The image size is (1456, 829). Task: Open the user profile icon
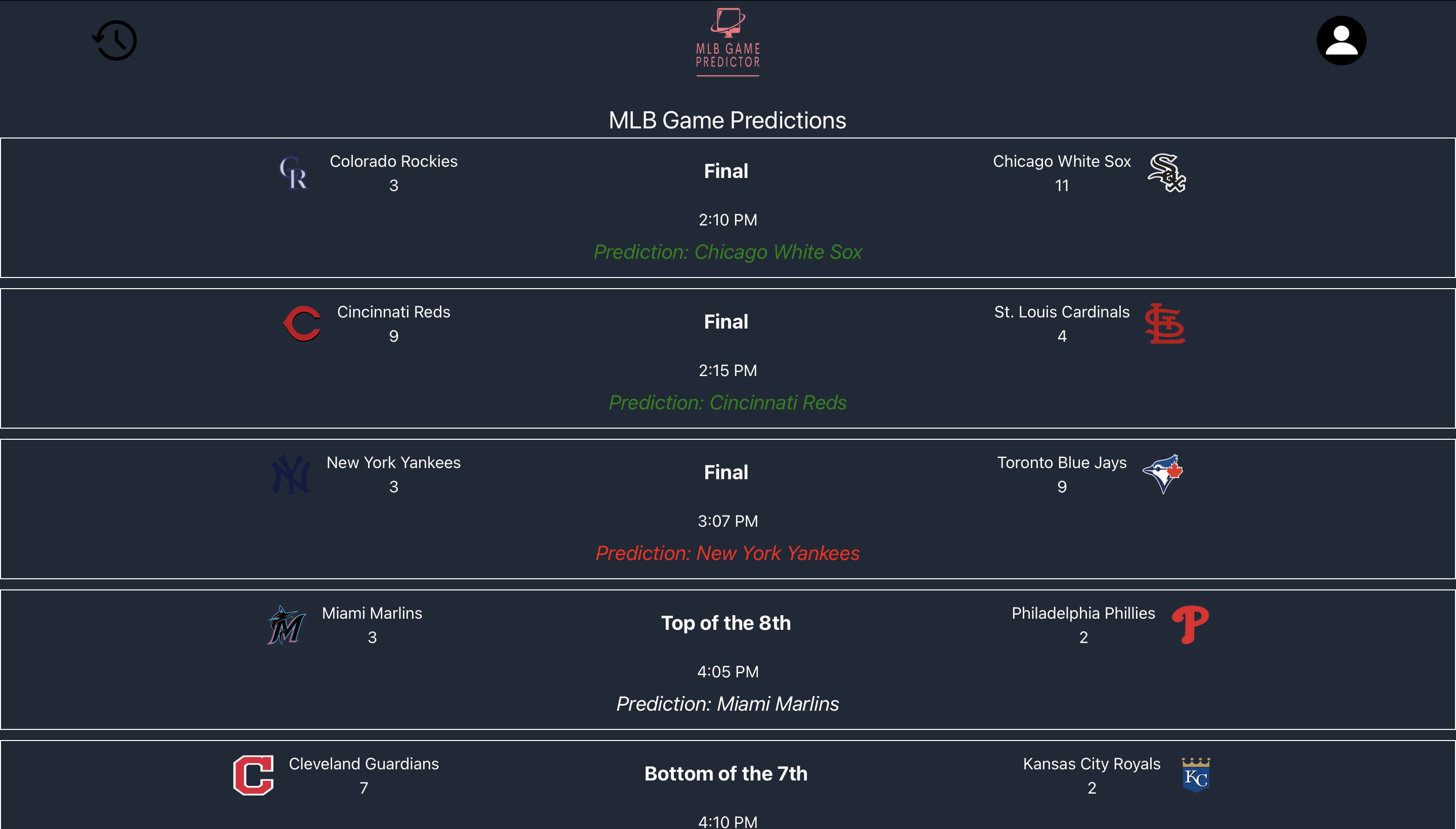1341,40
